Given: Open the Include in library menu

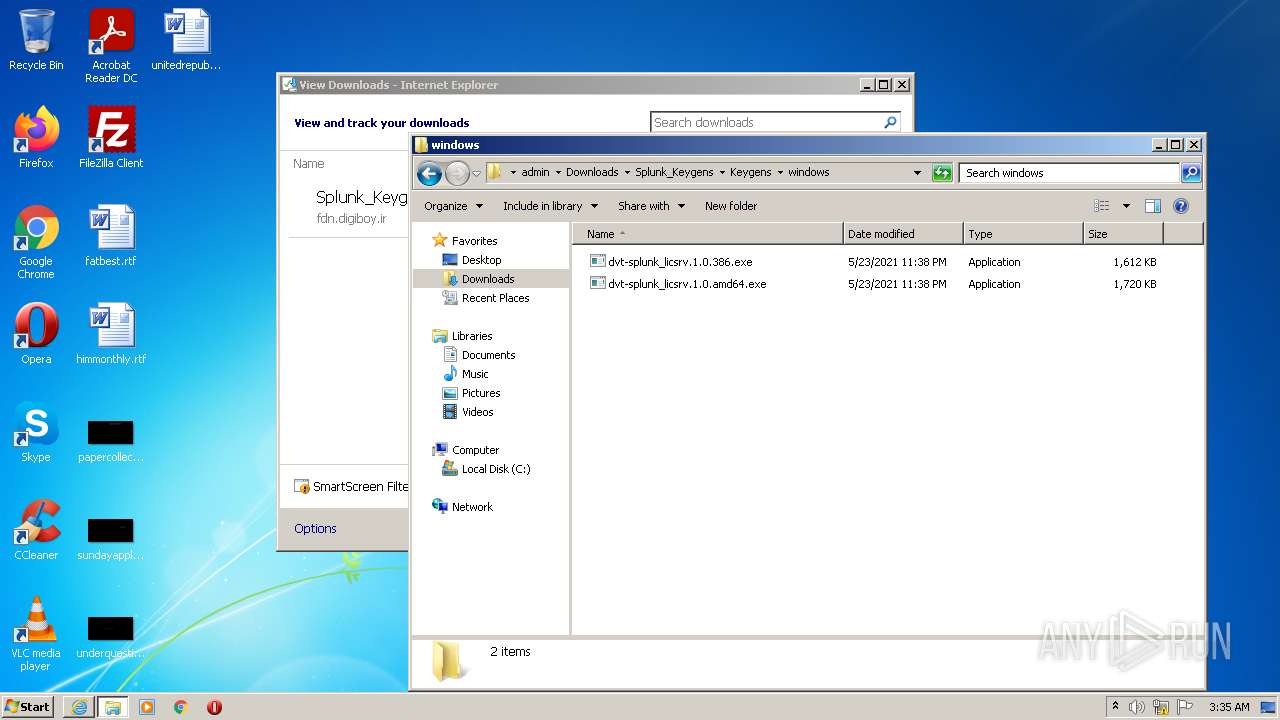Looking at the screenshot, I should coord(550,206).
